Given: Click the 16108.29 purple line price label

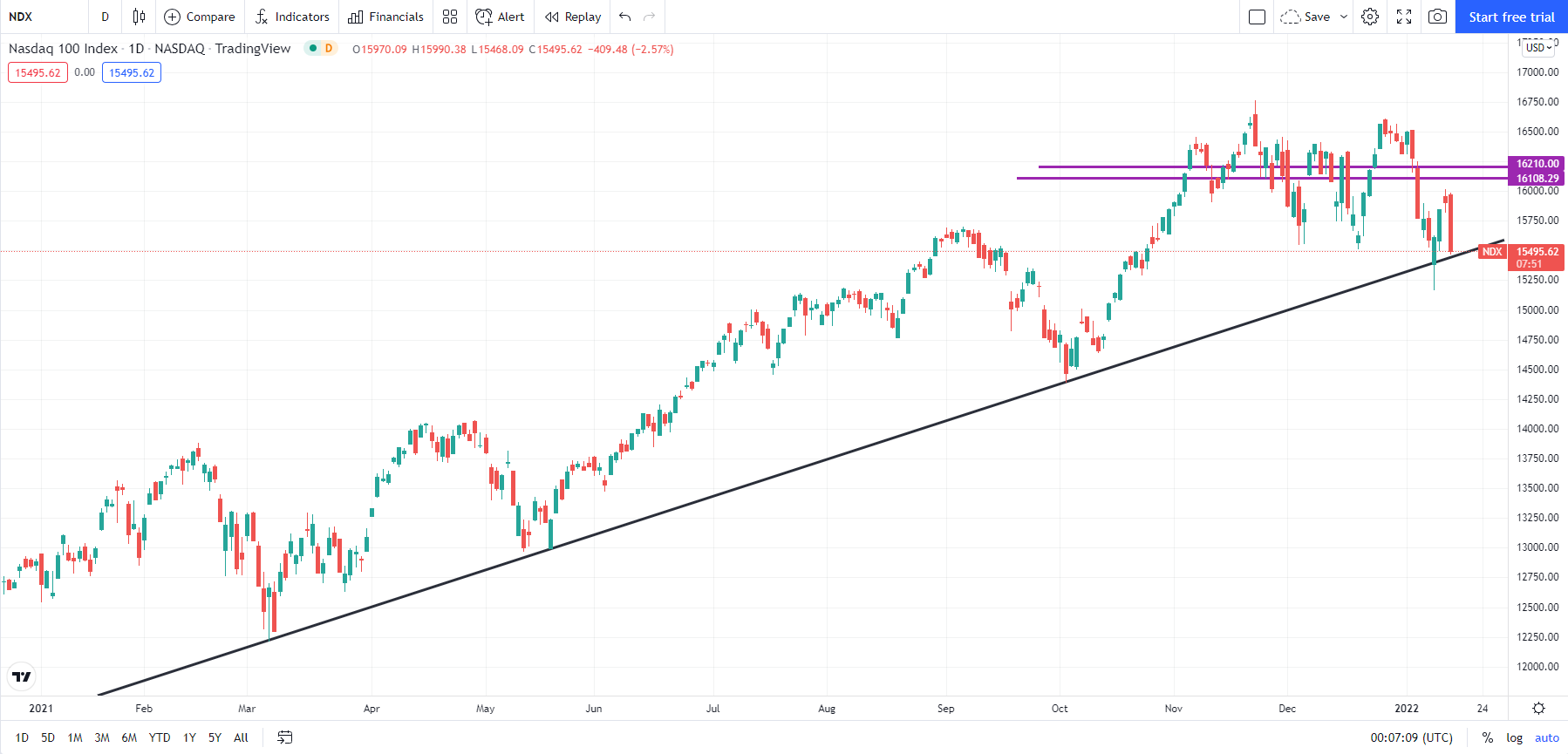Looking at the screenshot, I should pos(1537,178).
